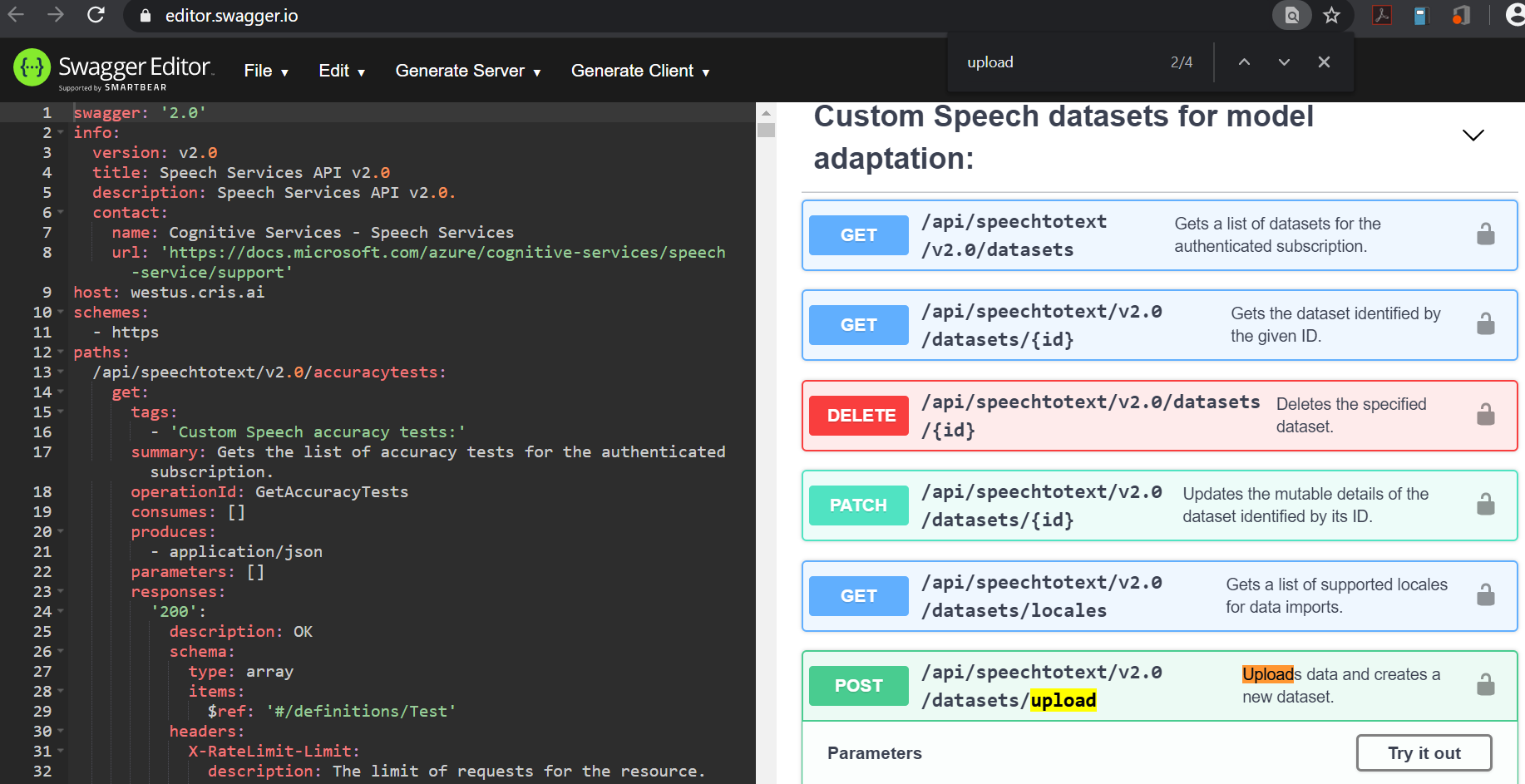Click the 'host: westus.cris.ai' line in editor
This screenshot has height=784, width=1525.
point(169,293)
